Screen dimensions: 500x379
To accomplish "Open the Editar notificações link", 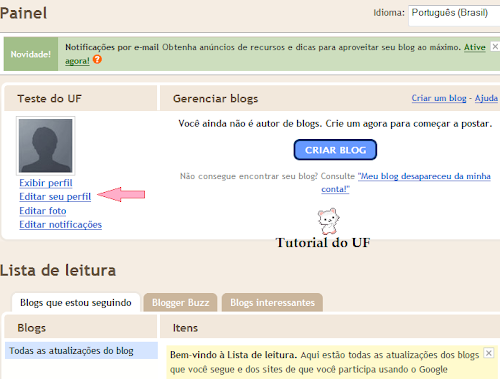I will point(60,225).
